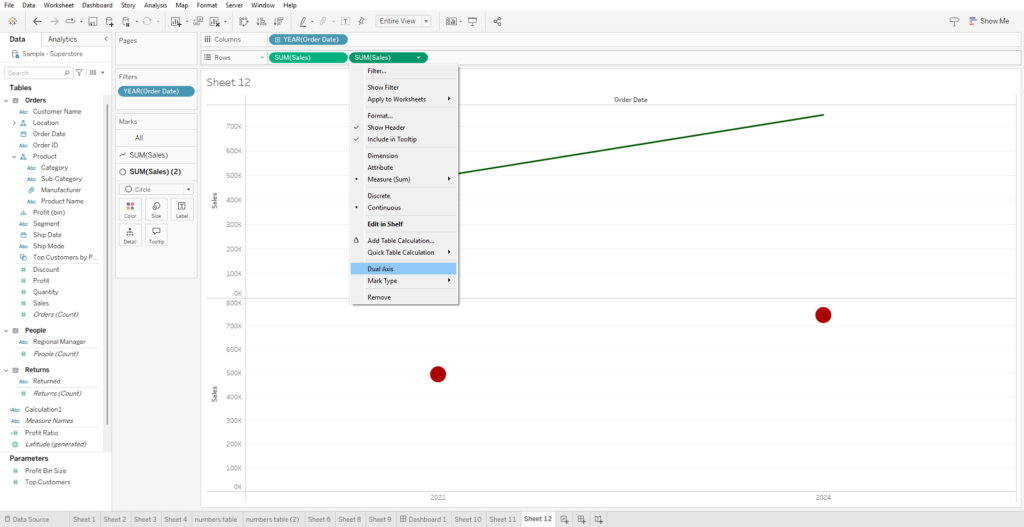Open the Size card in Marks
The image size is (1024, 527).
pyautogui.click(x=156, y=210)
